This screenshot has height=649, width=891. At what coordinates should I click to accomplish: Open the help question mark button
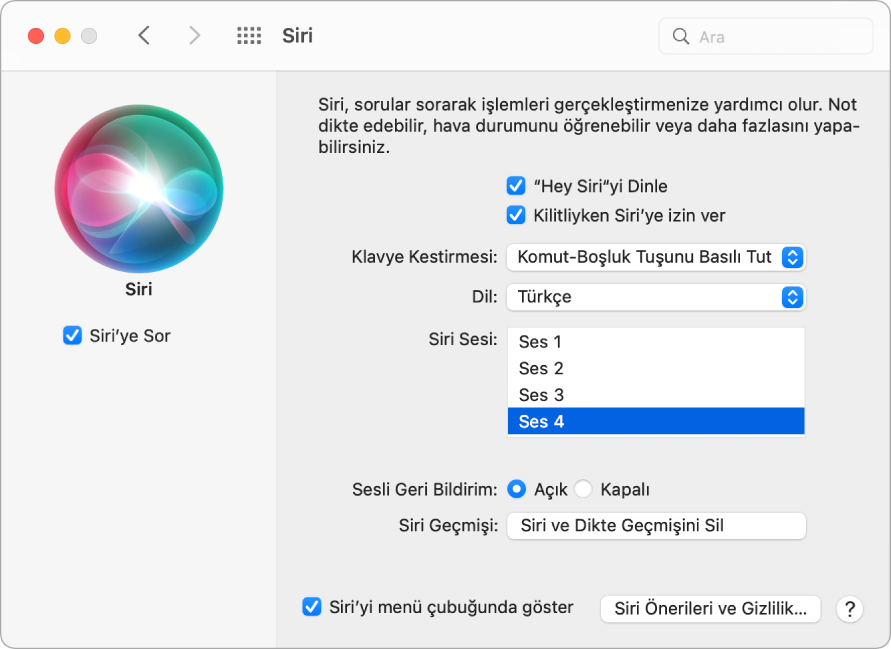tap(849, 609)
